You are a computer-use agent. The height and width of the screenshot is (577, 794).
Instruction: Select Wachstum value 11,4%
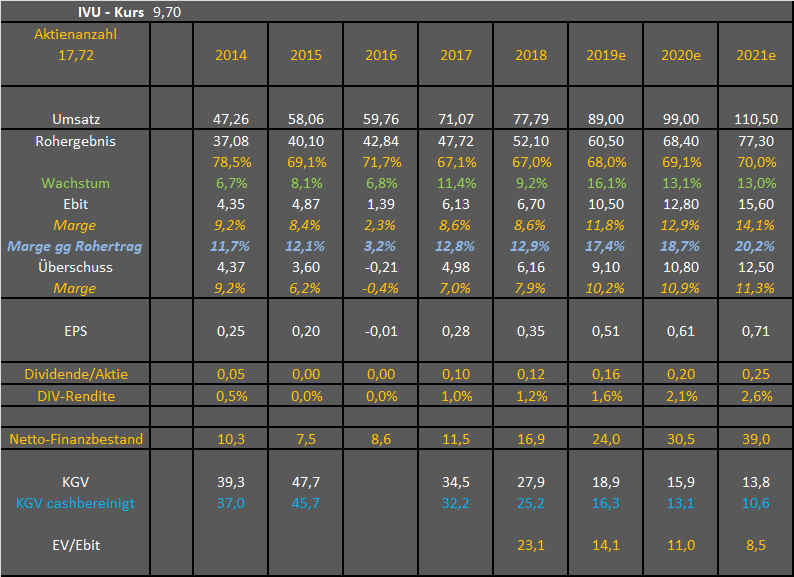pyautogui.click(x=456, y=183)
